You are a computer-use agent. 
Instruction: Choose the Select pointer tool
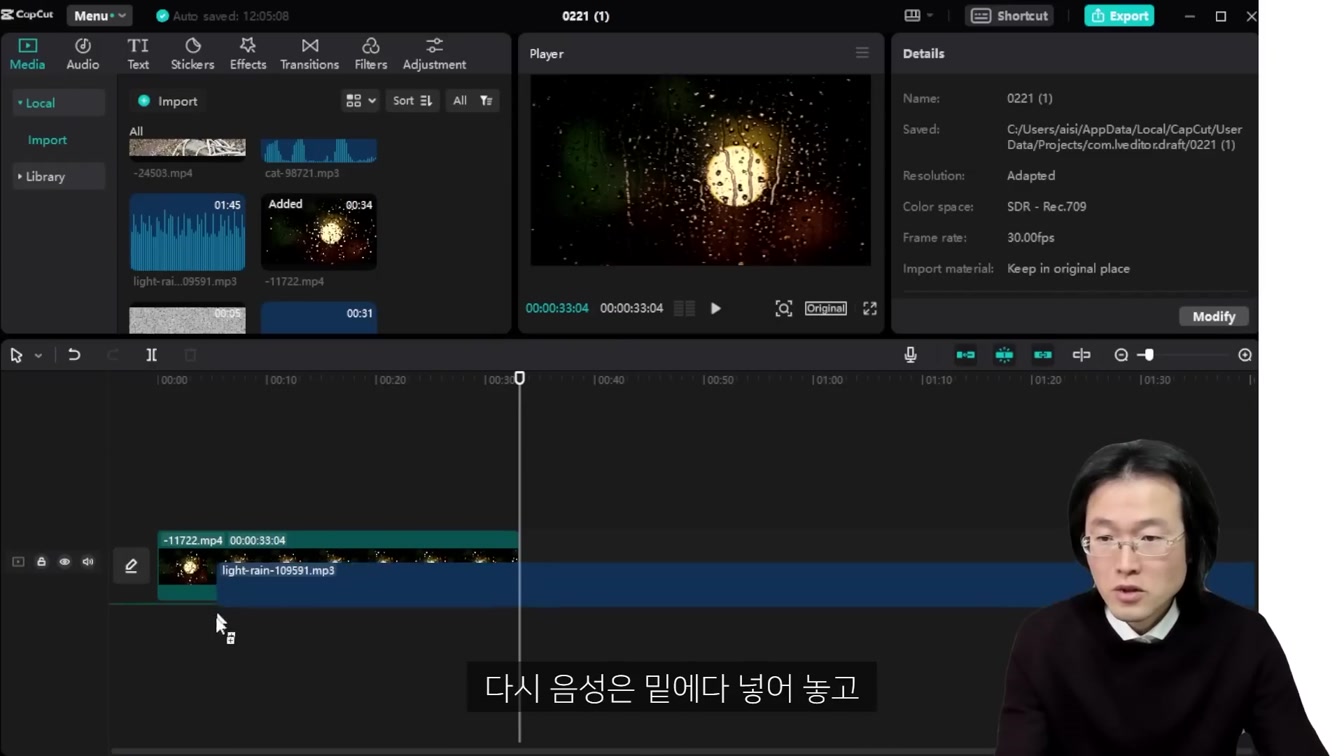coord(16,355)
